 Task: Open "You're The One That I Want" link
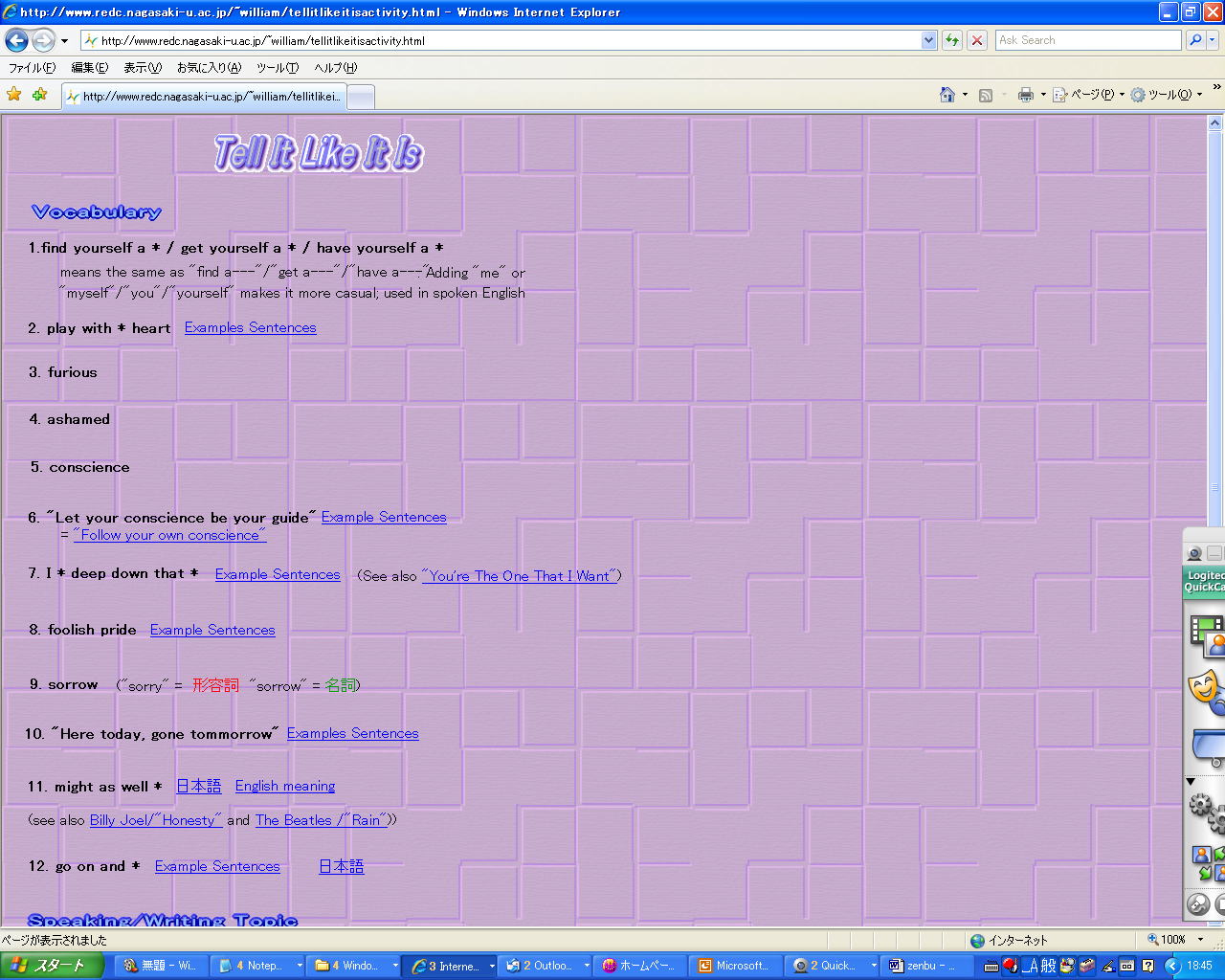(521, 576)
